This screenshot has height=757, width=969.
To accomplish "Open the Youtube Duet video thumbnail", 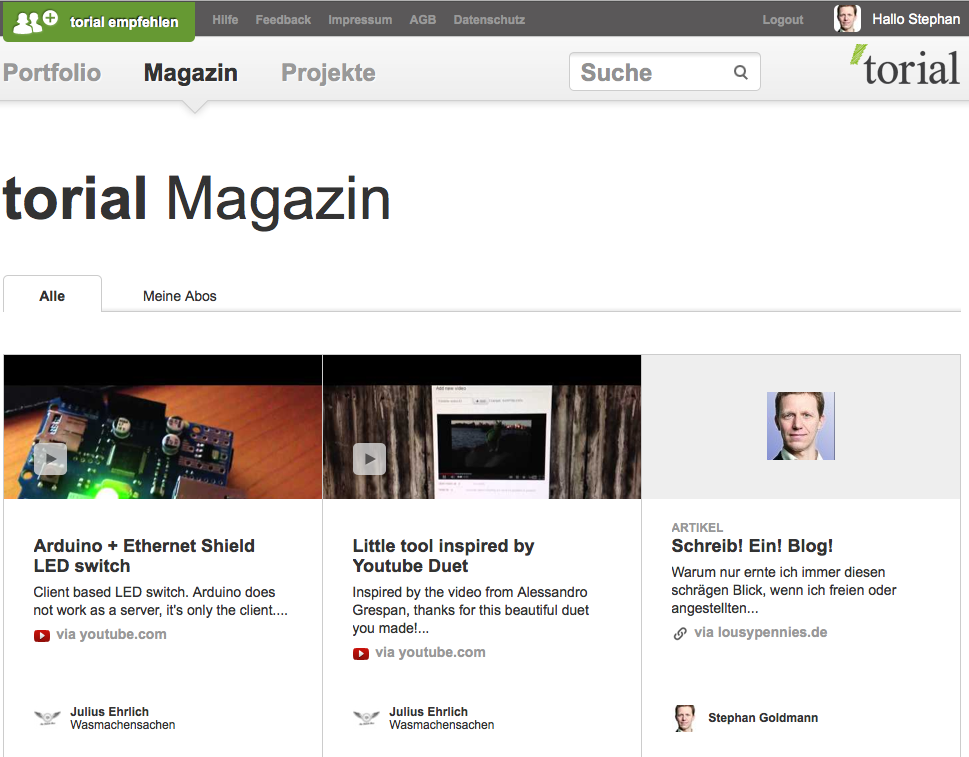I will tap(481, 427).
